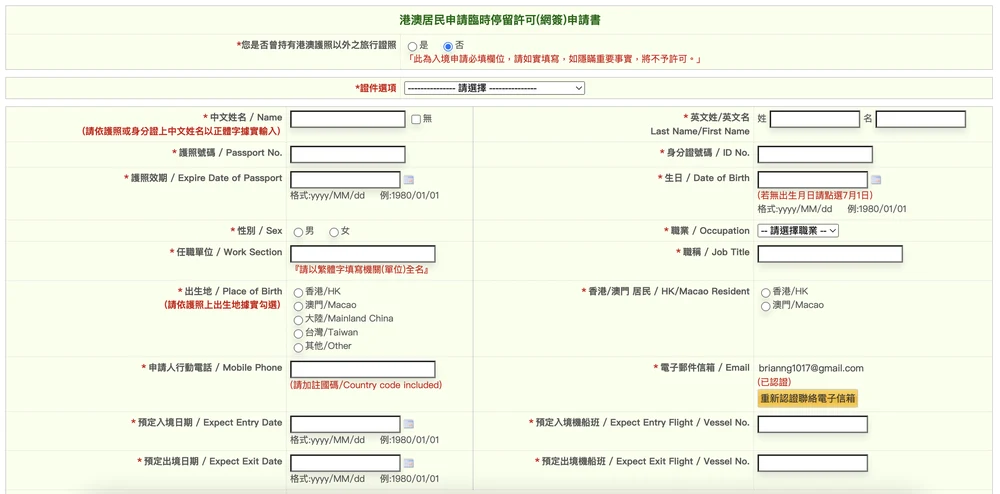Select 澳門/Macao under HK/Macao Resident
1000x494 pixels.
coord(766,306)
